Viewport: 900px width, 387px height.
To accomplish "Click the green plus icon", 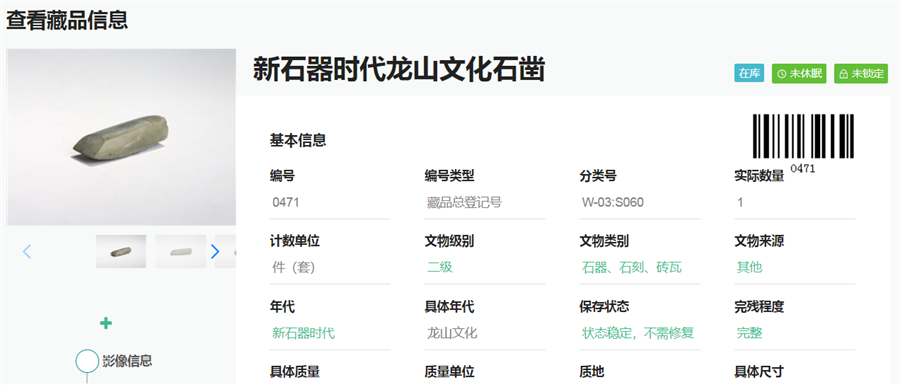I will (x=106, y=323).
